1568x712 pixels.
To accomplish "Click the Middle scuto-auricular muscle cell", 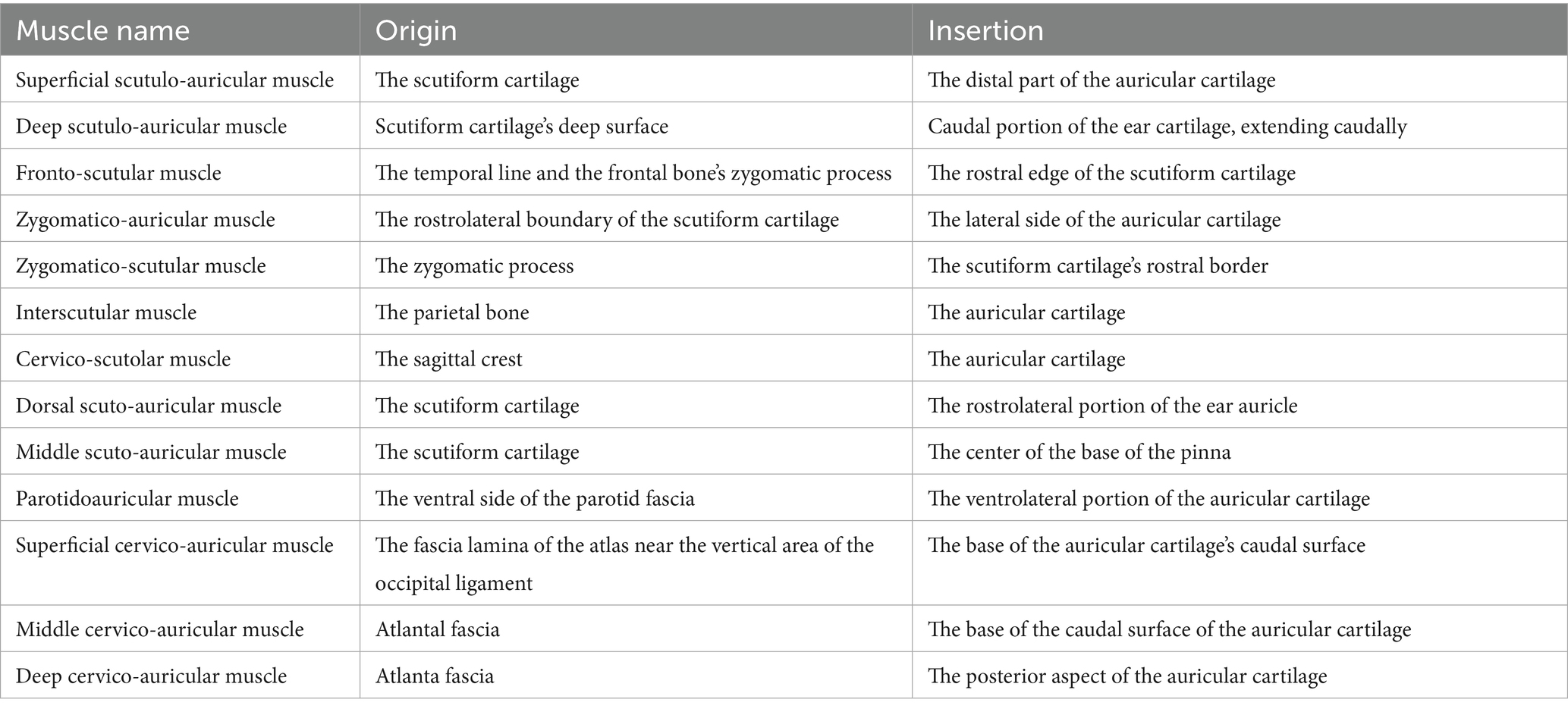I will [151, 452].
